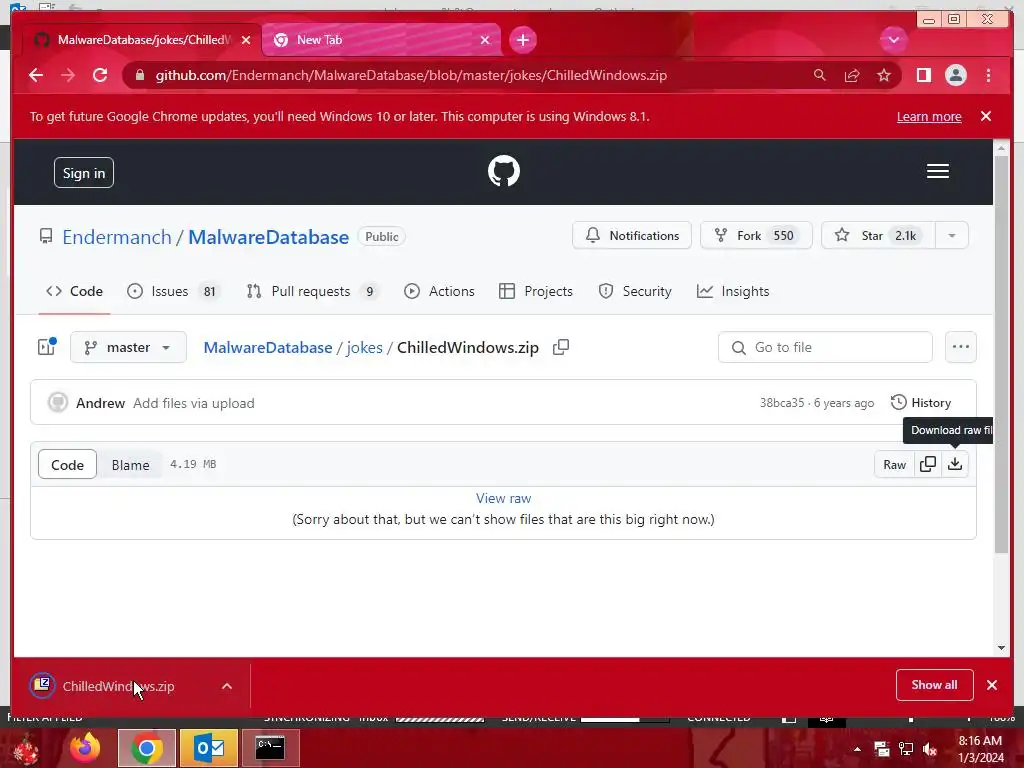This screenshot has width=1024, height=768.
Task: Open the share page icon in the address bar
Action: (x=852, y=75)
